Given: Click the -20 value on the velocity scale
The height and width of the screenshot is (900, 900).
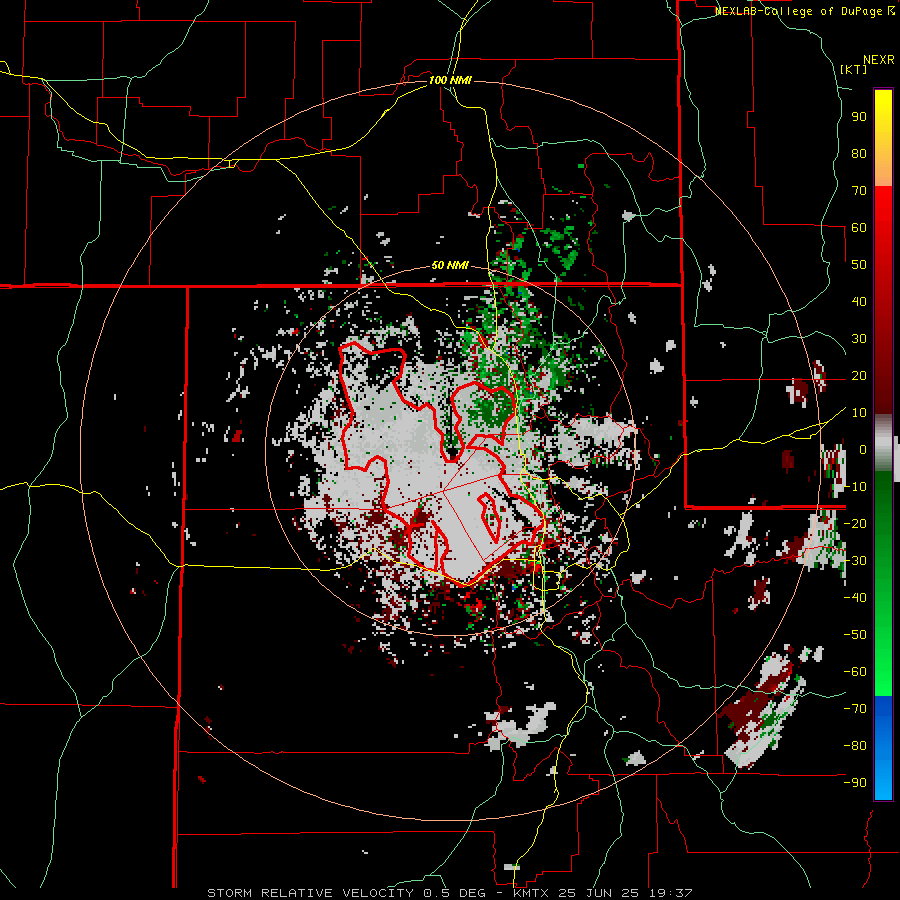Looking at the screenshot, I should [855, 524].
